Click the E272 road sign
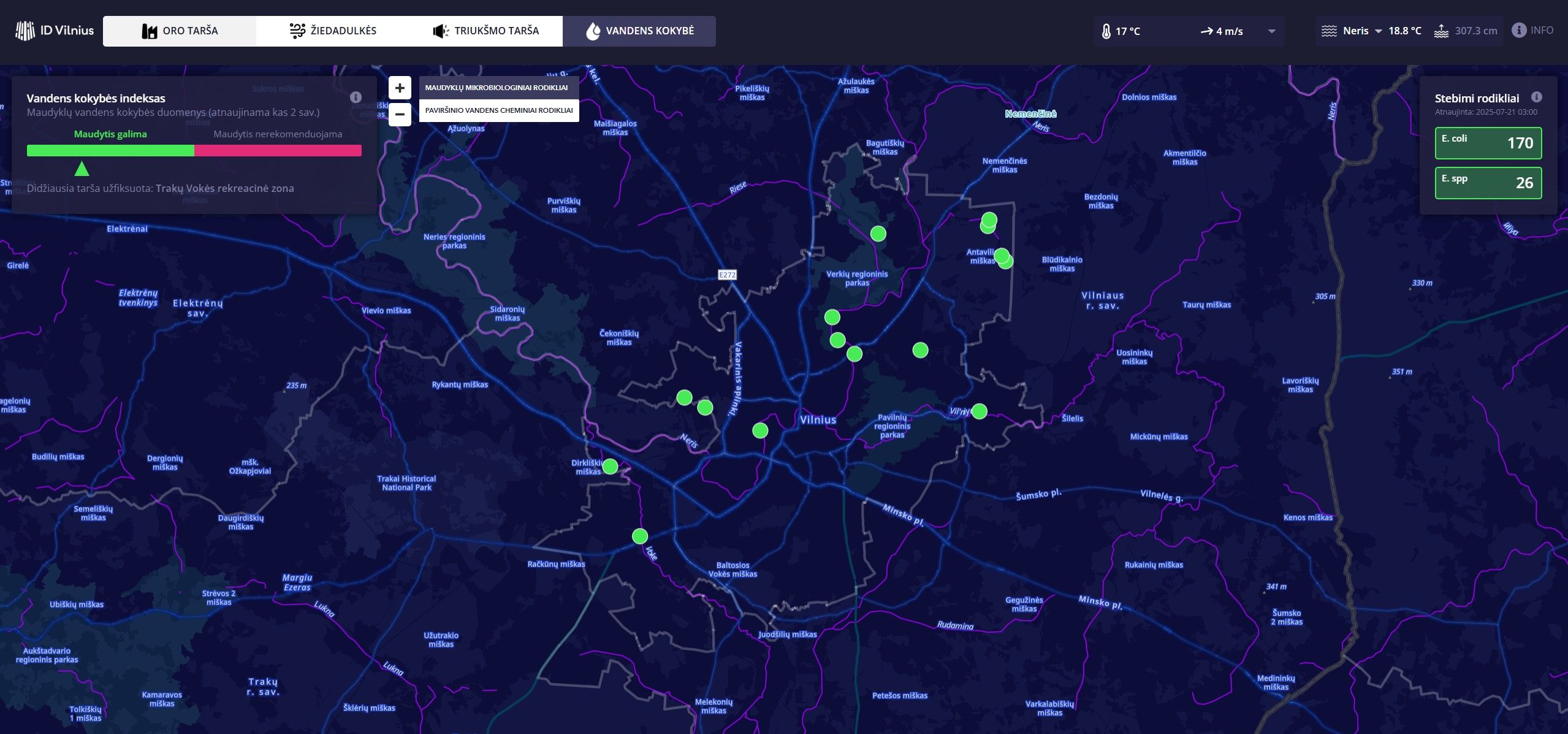 coord(727,275)
